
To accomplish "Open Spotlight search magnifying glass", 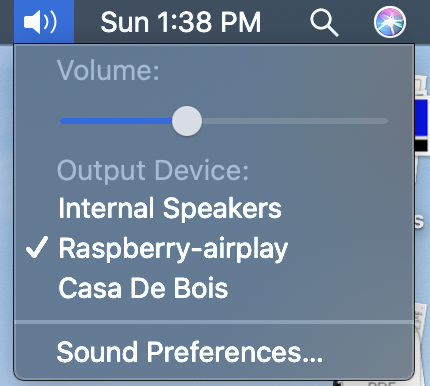I will click(324, 22).
